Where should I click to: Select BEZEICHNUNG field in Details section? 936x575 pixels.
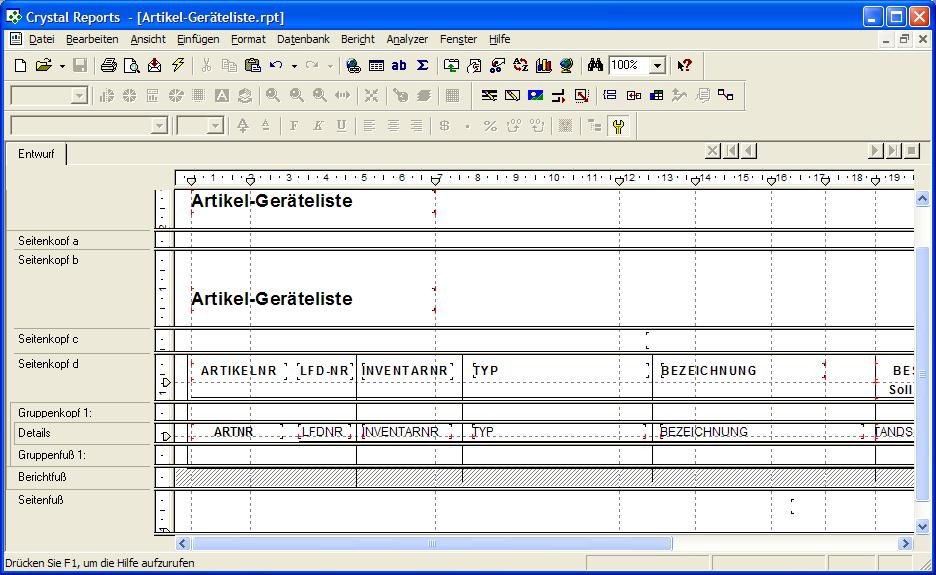[x=761, y=432]
